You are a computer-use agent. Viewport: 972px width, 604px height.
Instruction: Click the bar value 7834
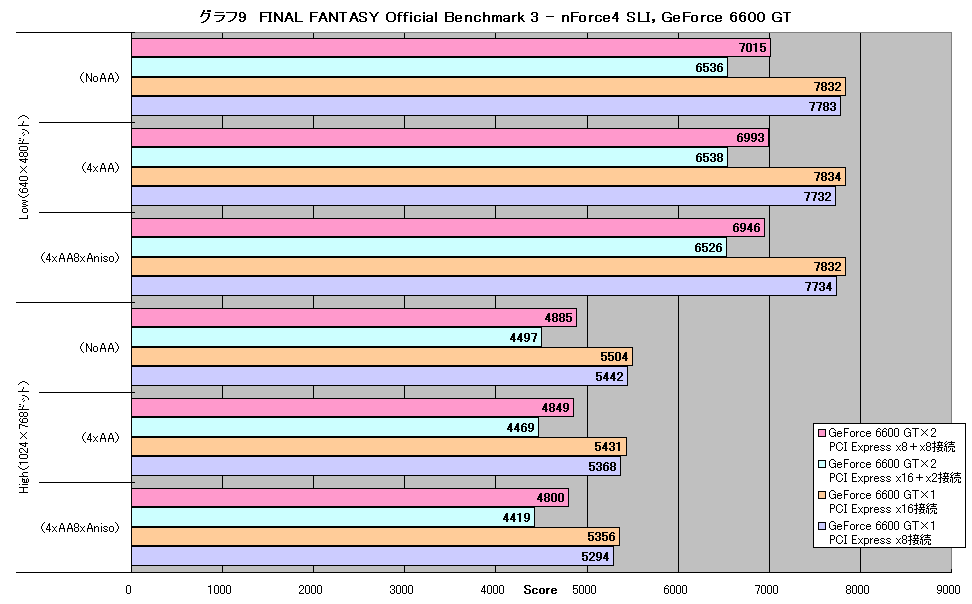click(x=828, y=177)
